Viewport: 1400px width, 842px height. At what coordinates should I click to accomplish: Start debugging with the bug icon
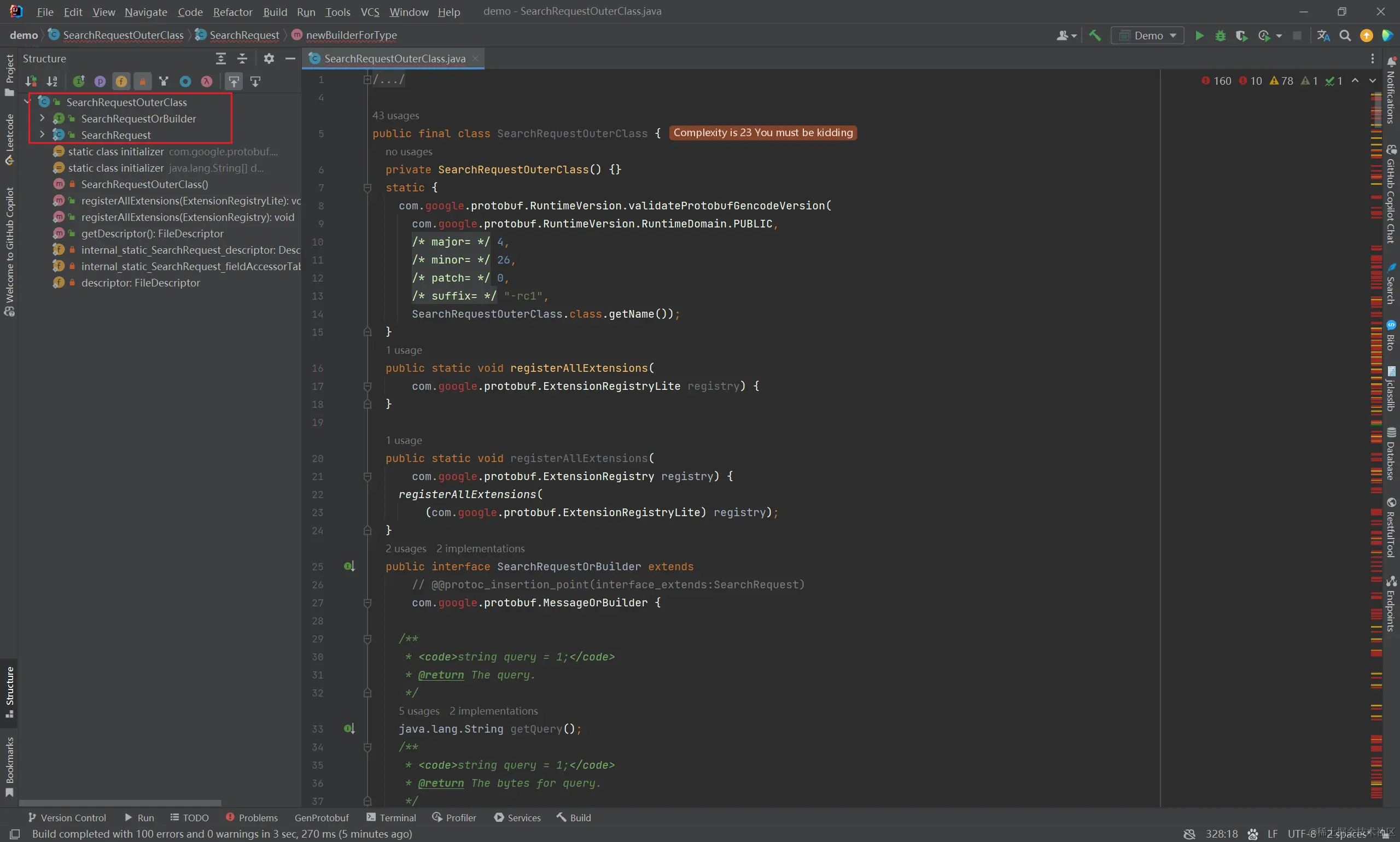pos(1220,36)
